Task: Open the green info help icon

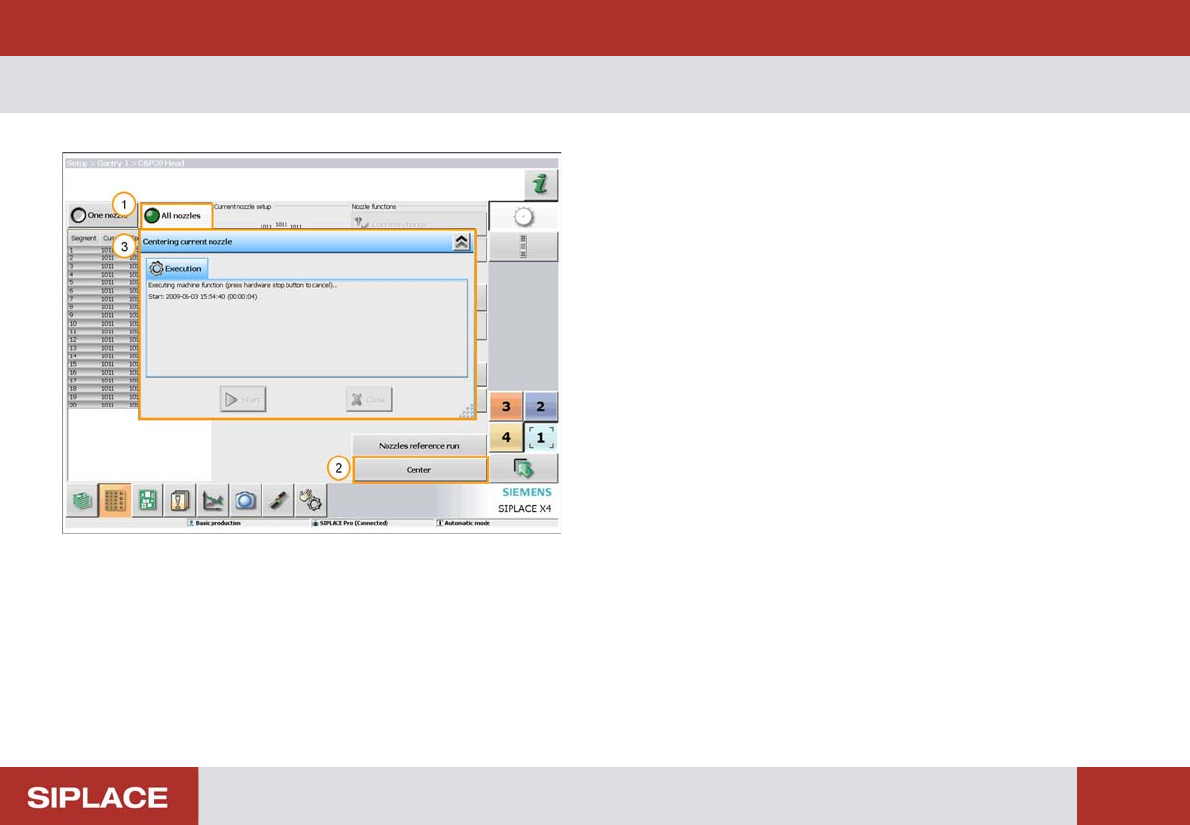Action: click(541, 185)
